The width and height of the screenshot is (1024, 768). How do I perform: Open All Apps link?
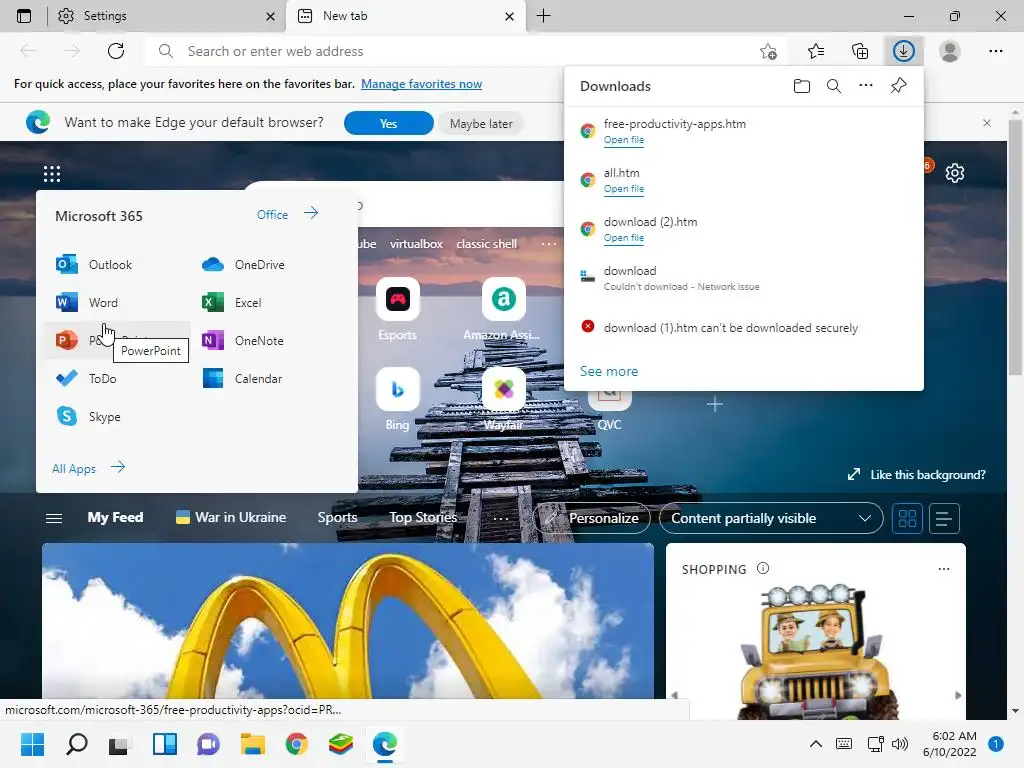tap(89, 468)
